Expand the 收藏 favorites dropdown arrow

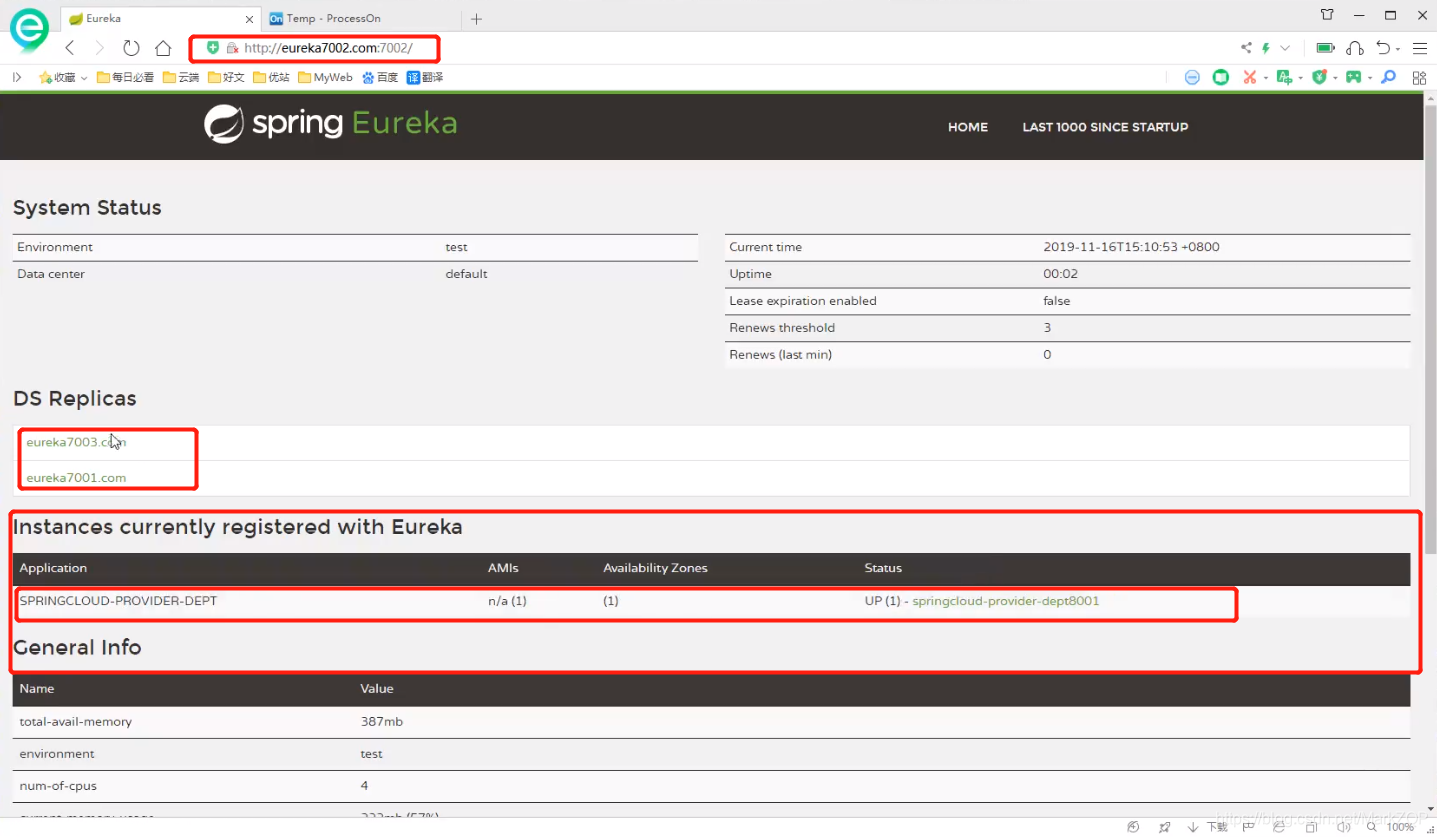click(84, 78)
